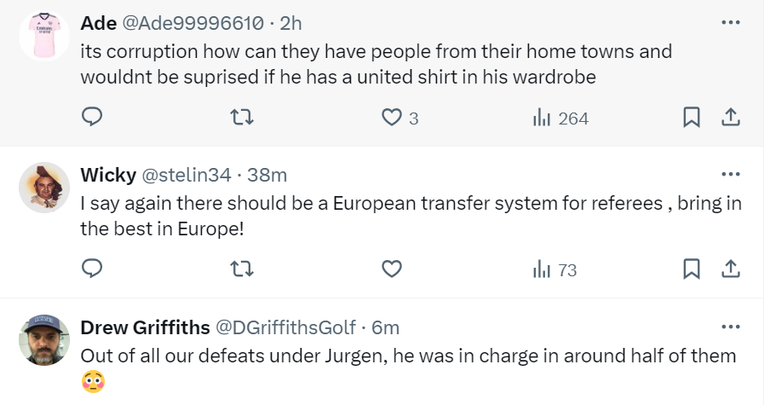Share Wicky's tweet
The height and width of the screenshot is (405, 770).
pyautogui.click(x=730, y=269)
